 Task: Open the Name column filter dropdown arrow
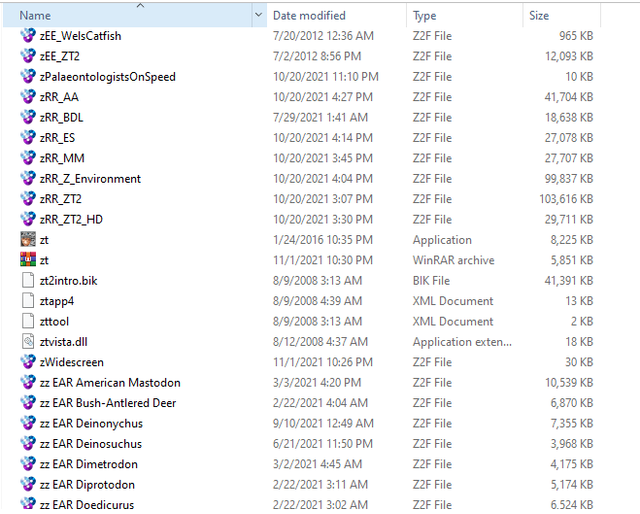258,15
